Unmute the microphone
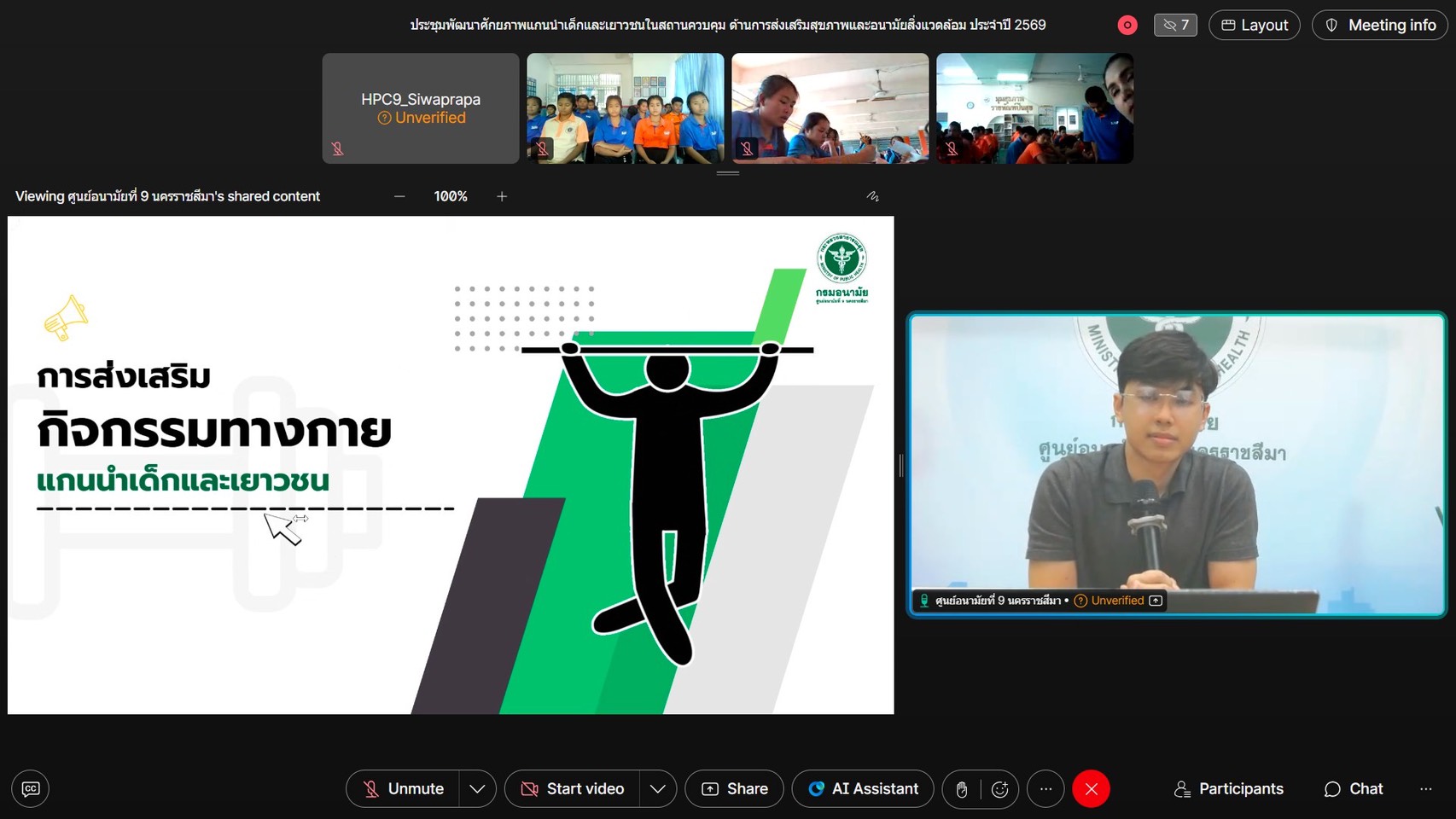This screenshot has height=819, width=1456. [403, 789]
